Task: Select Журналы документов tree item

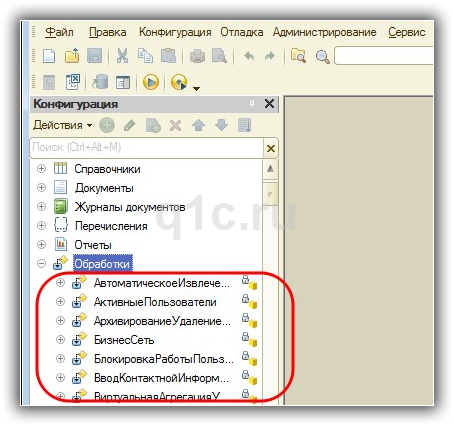Action: [x=130, y=207]
